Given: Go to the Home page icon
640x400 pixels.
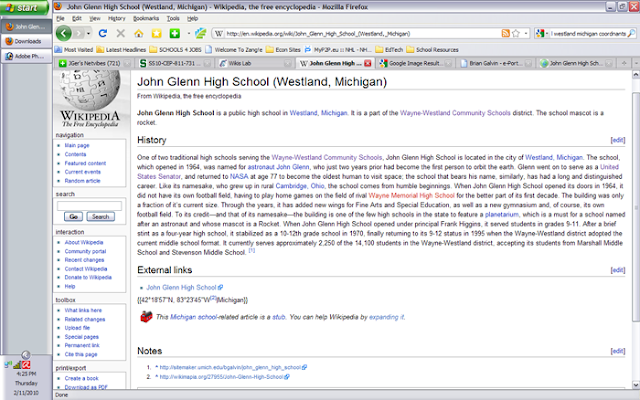Looking at the screenshot, I should point(139,33).
